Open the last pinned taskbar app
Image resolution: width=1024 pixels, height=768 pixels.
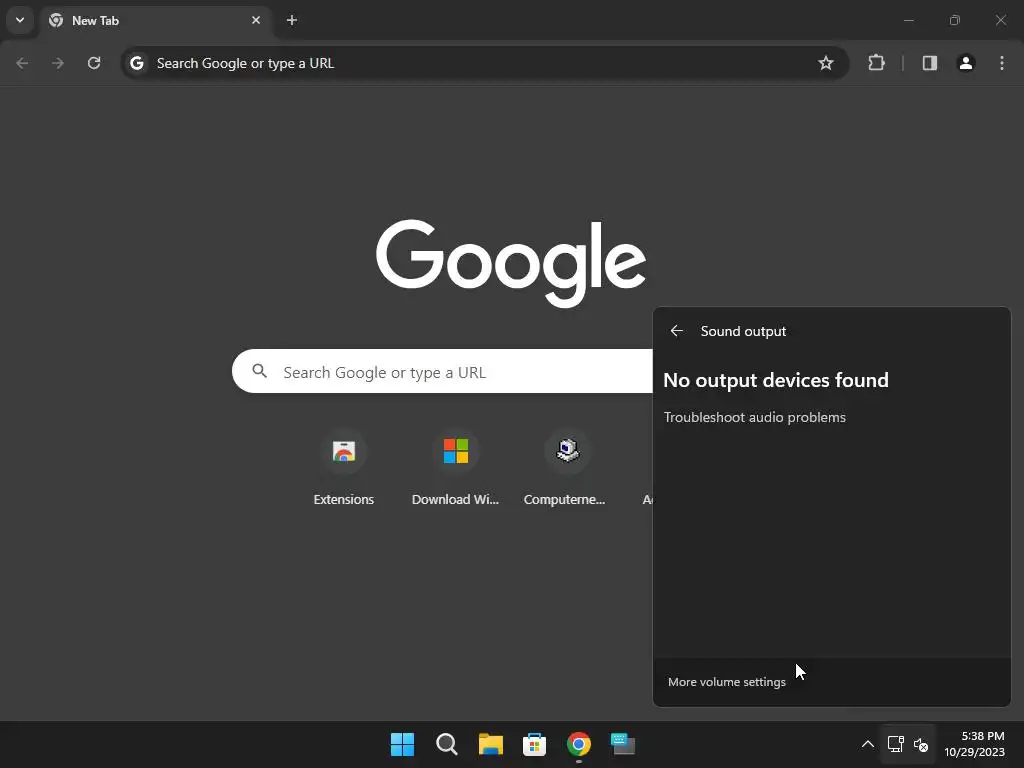coord(622,744)
